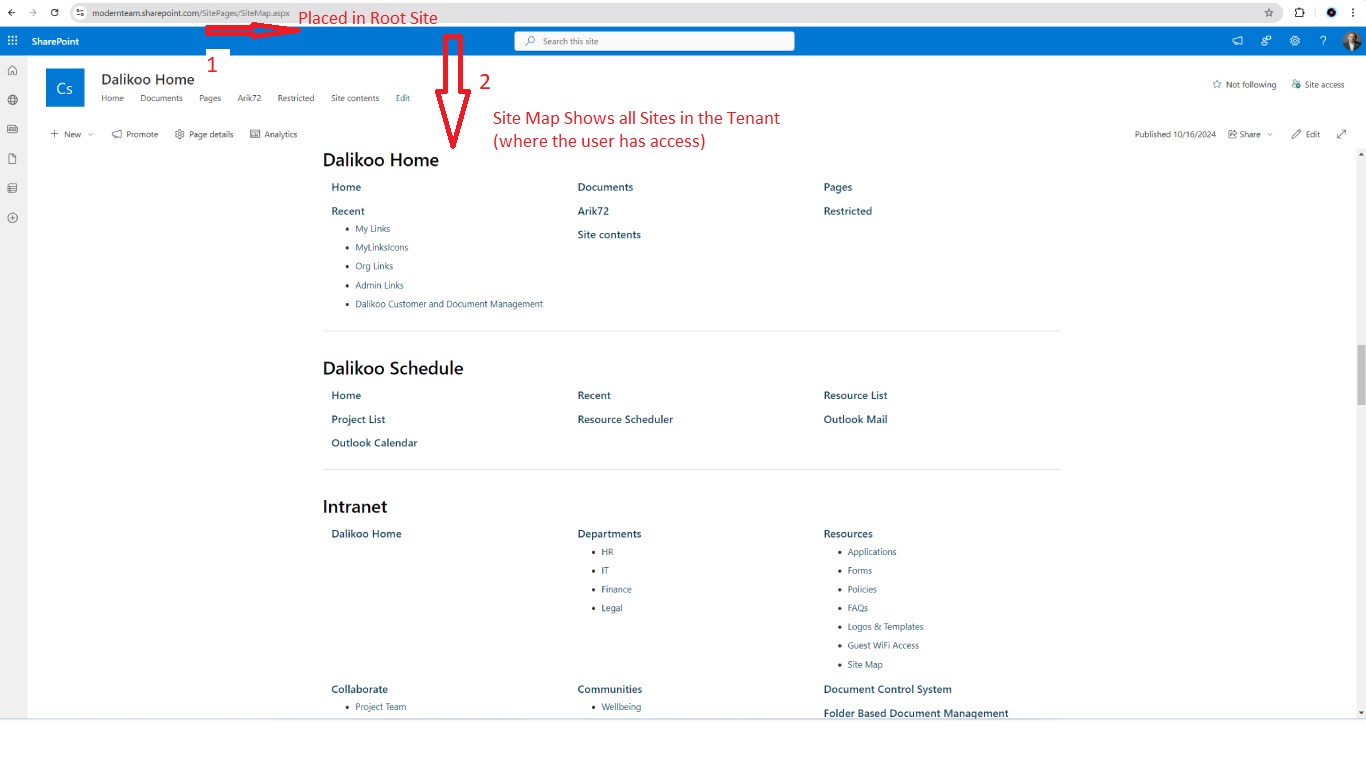Open Legal under Departments
This screenshot has width=1366, height=768.
612,608
